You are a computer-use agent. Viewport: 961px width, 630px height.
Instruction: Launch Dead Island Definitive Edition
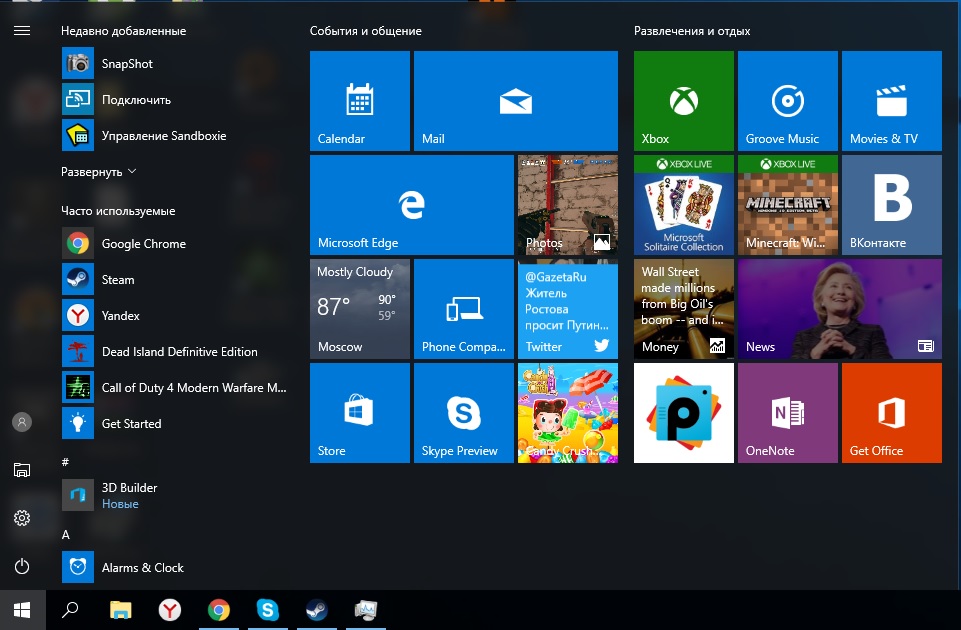[x=177, y=352]
